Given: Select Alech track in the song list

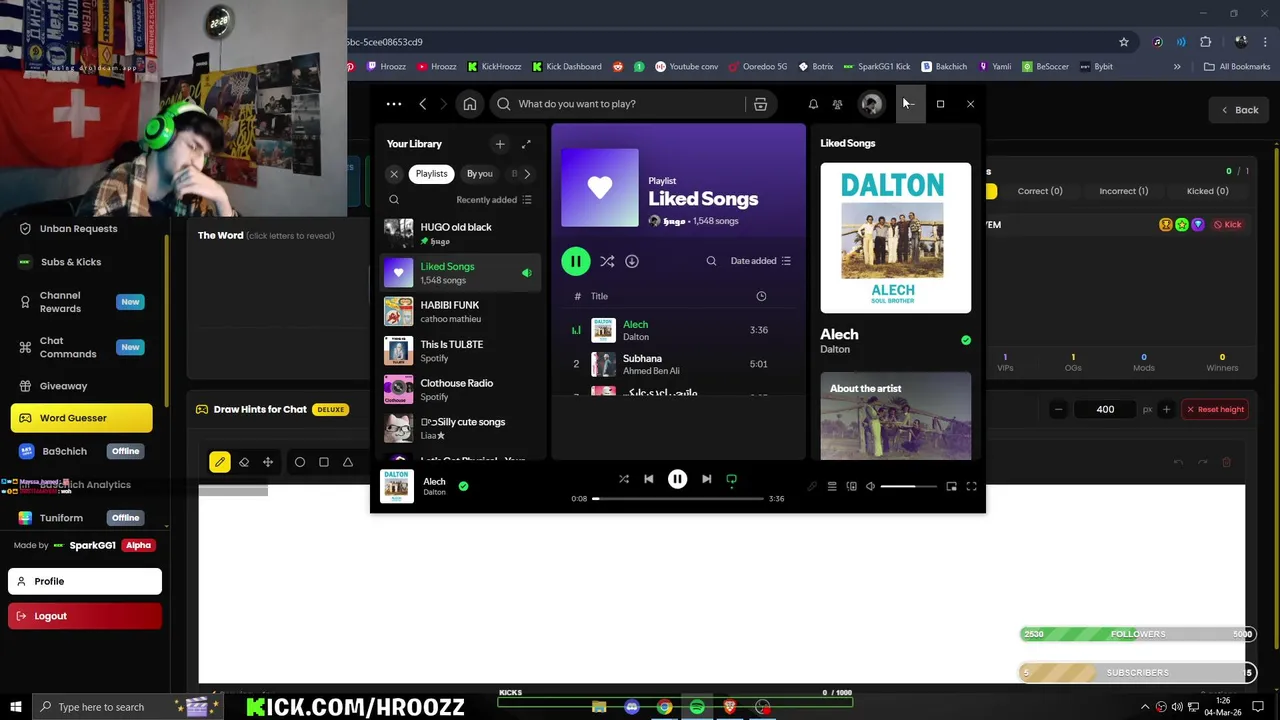Looking at the screenshot, I should (x=678, y=330).
